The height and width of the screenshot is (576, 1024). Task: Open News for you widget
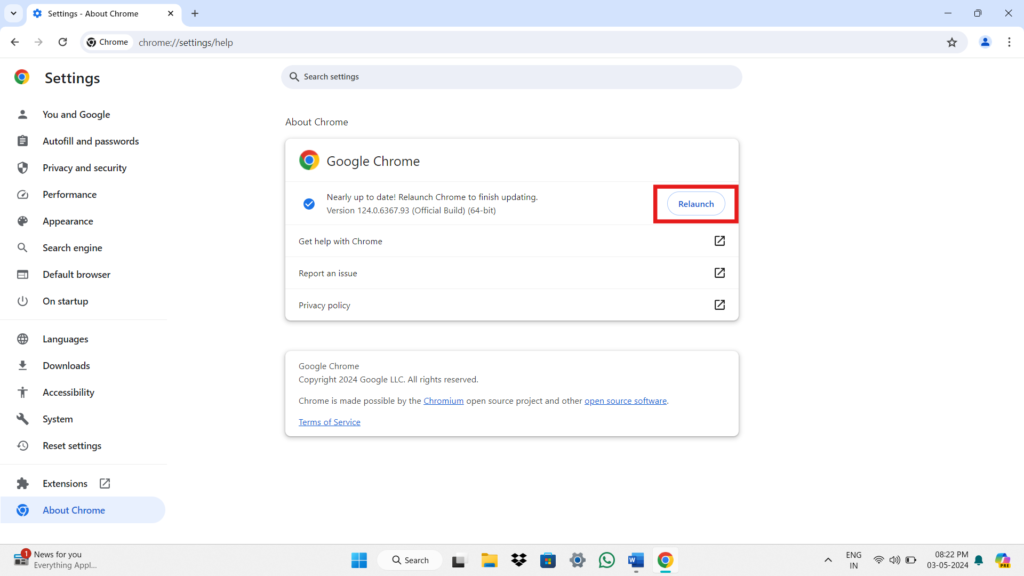click(x=57, y=560)
